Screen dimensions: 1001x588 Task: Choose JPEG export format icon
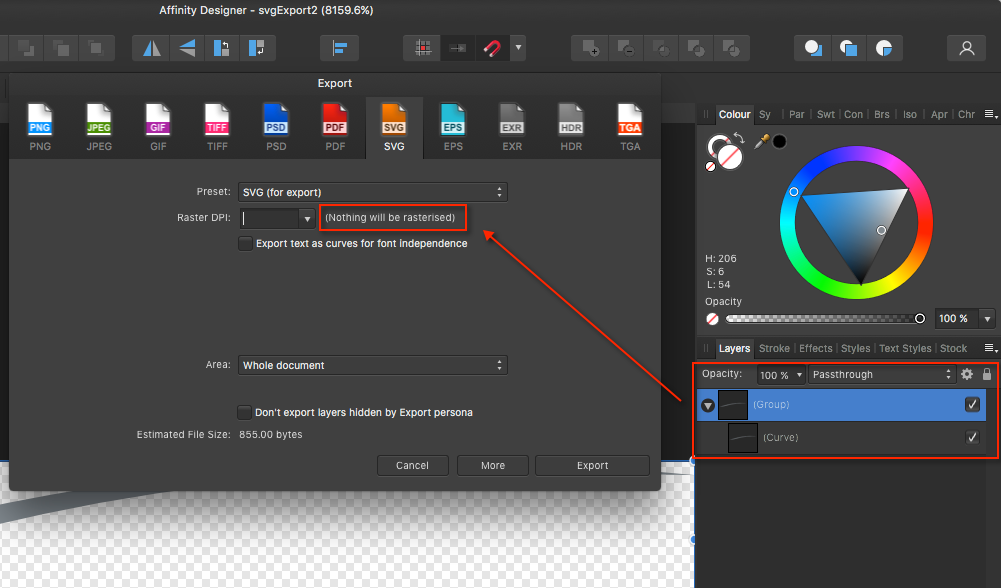tap(99, 121)
